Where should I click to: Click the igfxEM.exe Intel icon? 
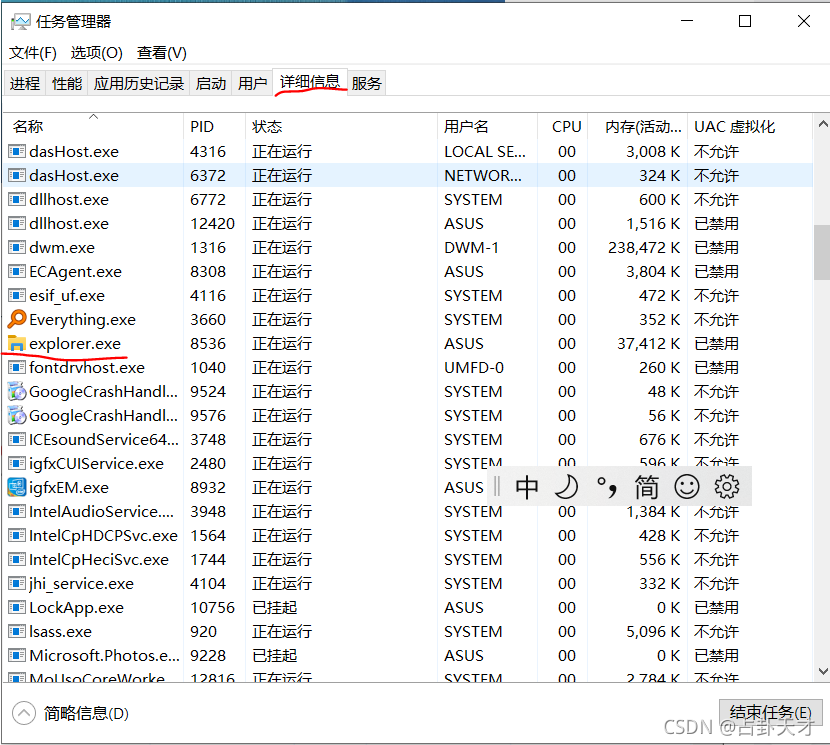pos(17,487)
